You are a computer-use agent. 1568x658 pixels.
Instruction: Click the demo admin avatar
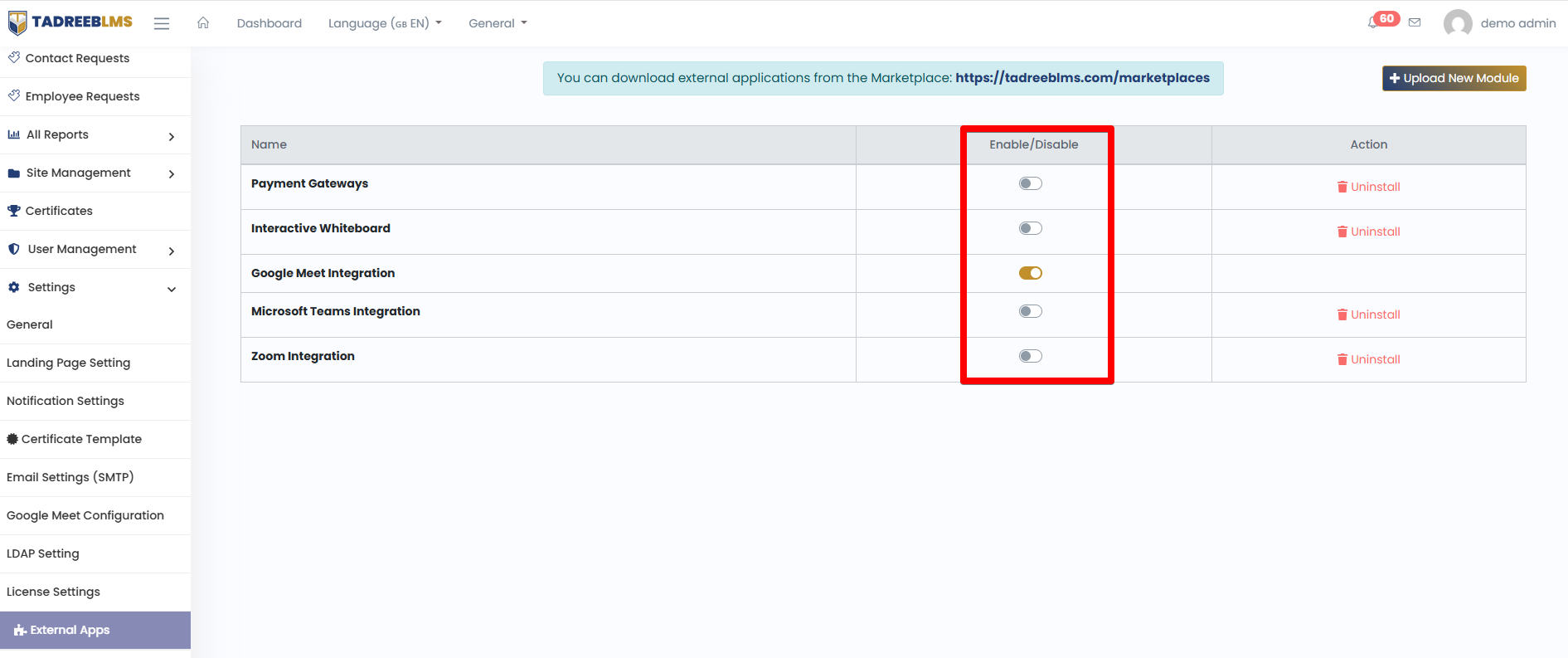(x=1458, y=23)
